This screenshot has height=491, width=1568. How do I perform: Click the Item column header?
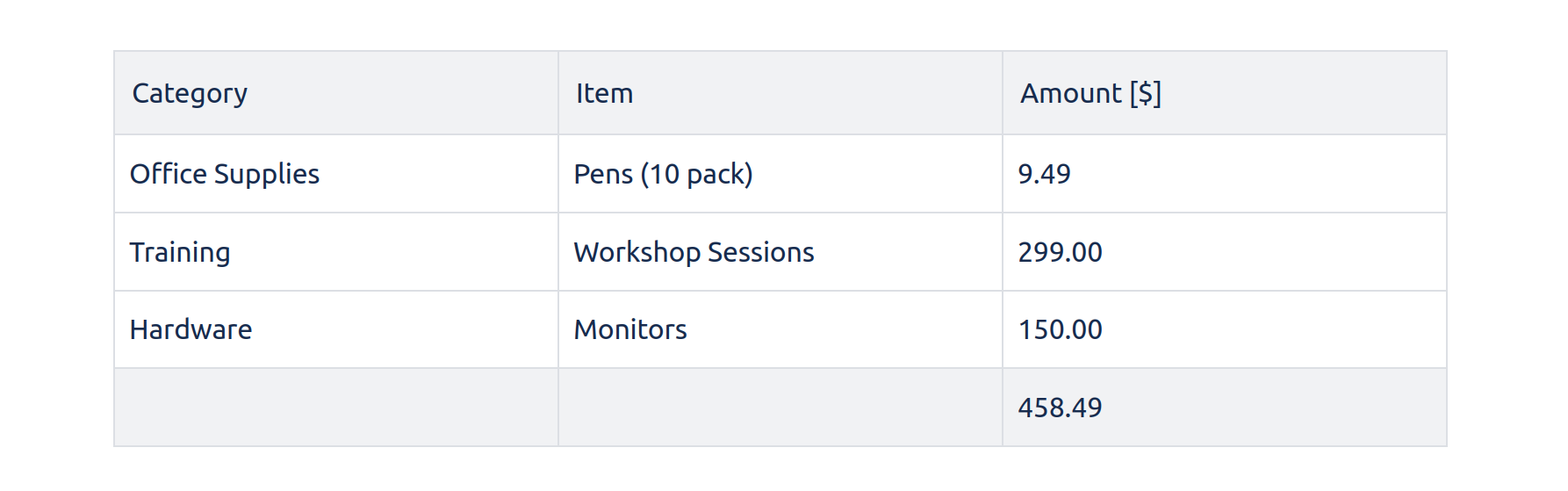pyautogui.click(x=604, y=93)
